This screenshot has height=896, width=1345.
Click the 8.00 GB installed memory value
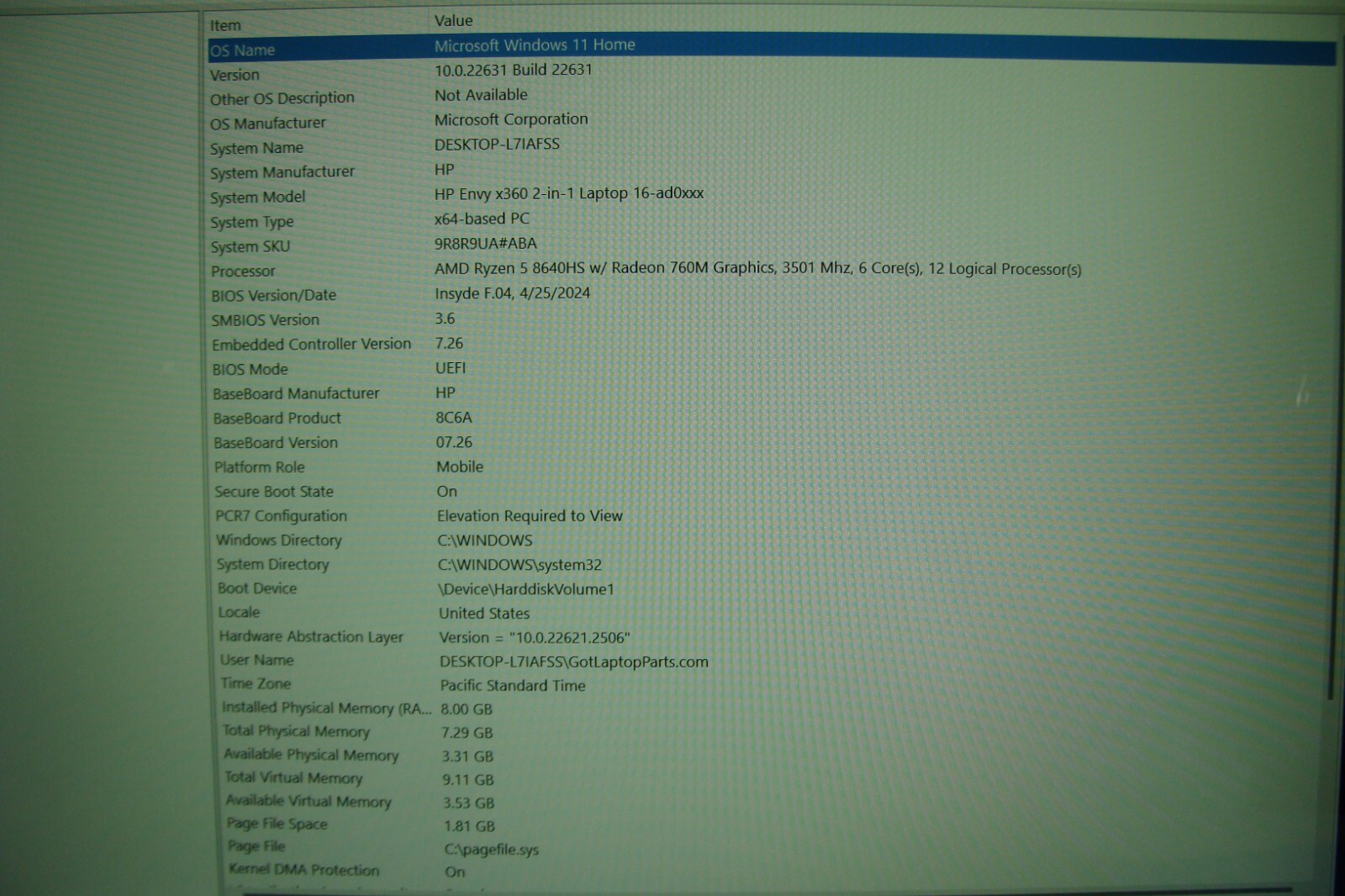tap(467, 709)
